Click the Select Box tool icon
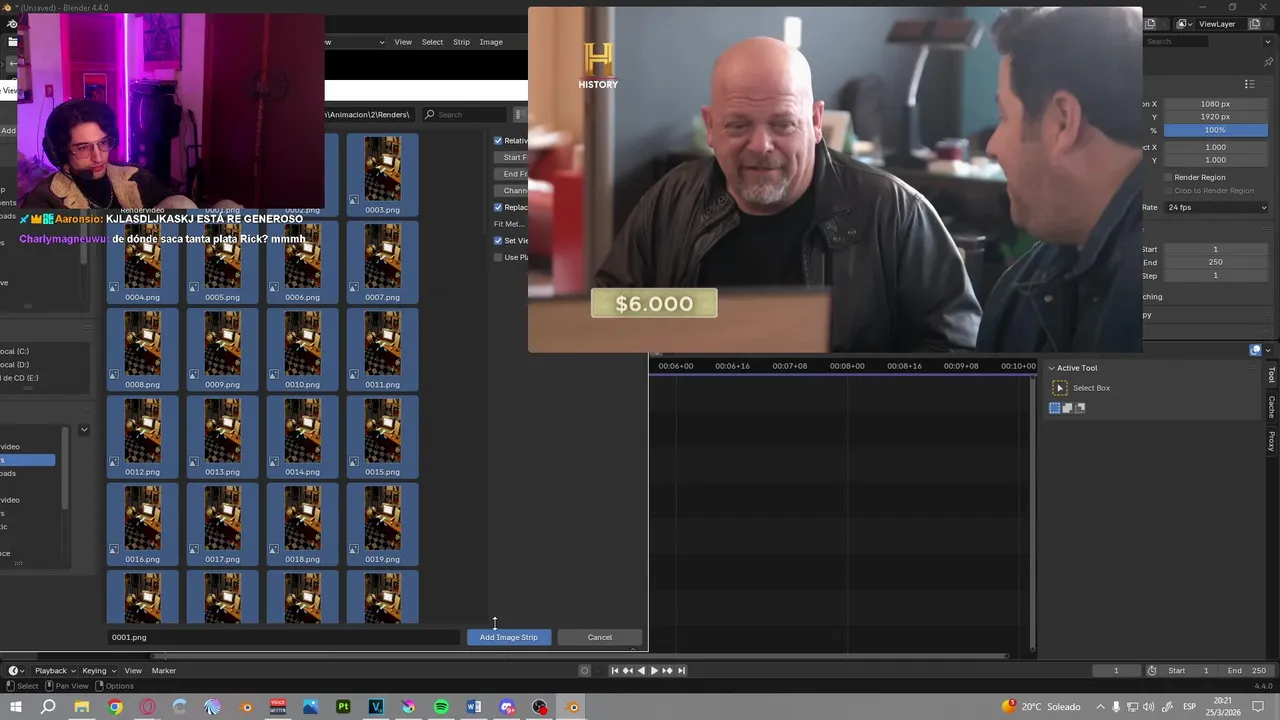The height and width of the screenshot is (720, 1280). 1060,388
